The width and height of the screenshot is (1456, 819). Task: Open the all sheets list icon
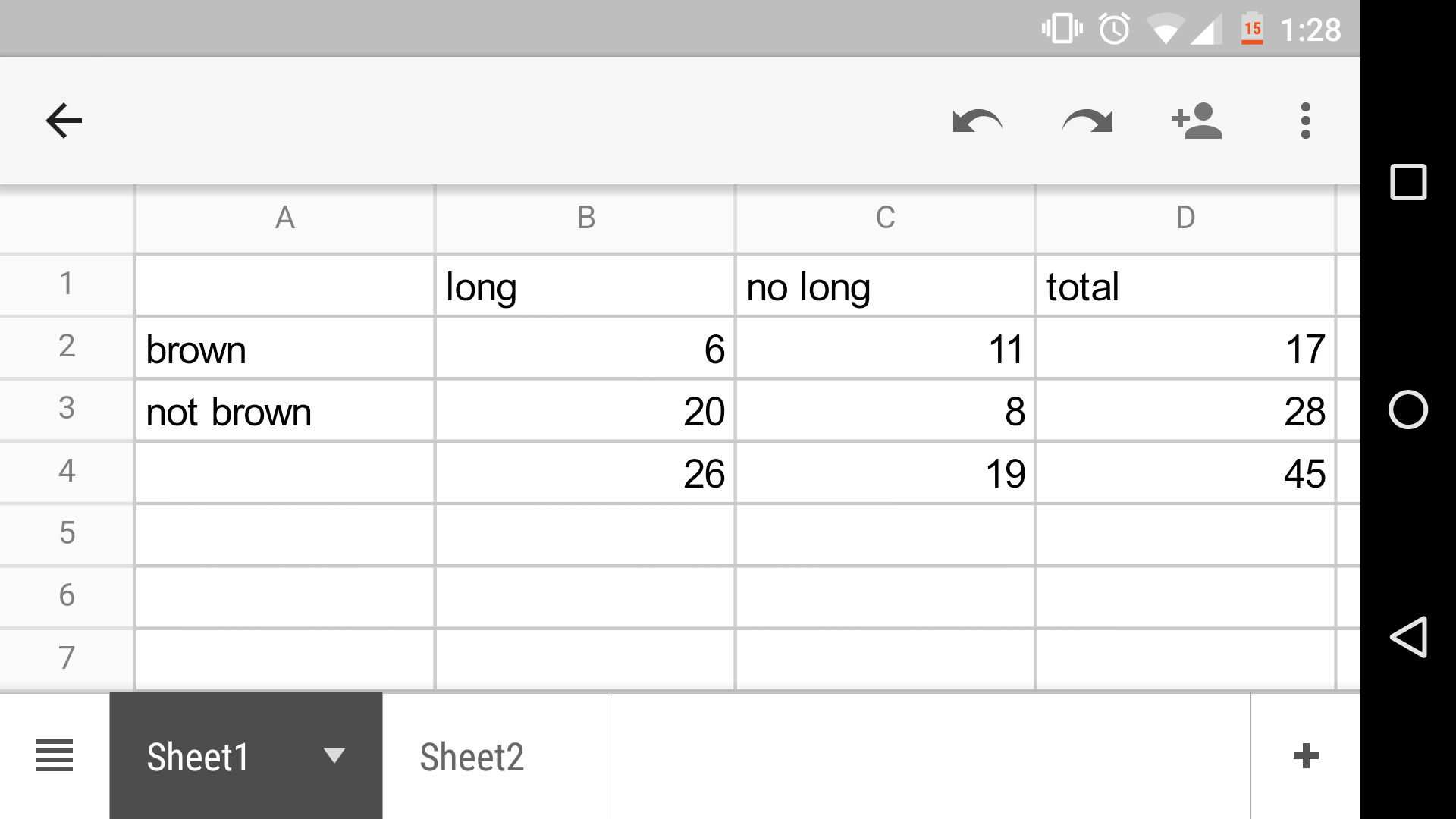[55, 756]
